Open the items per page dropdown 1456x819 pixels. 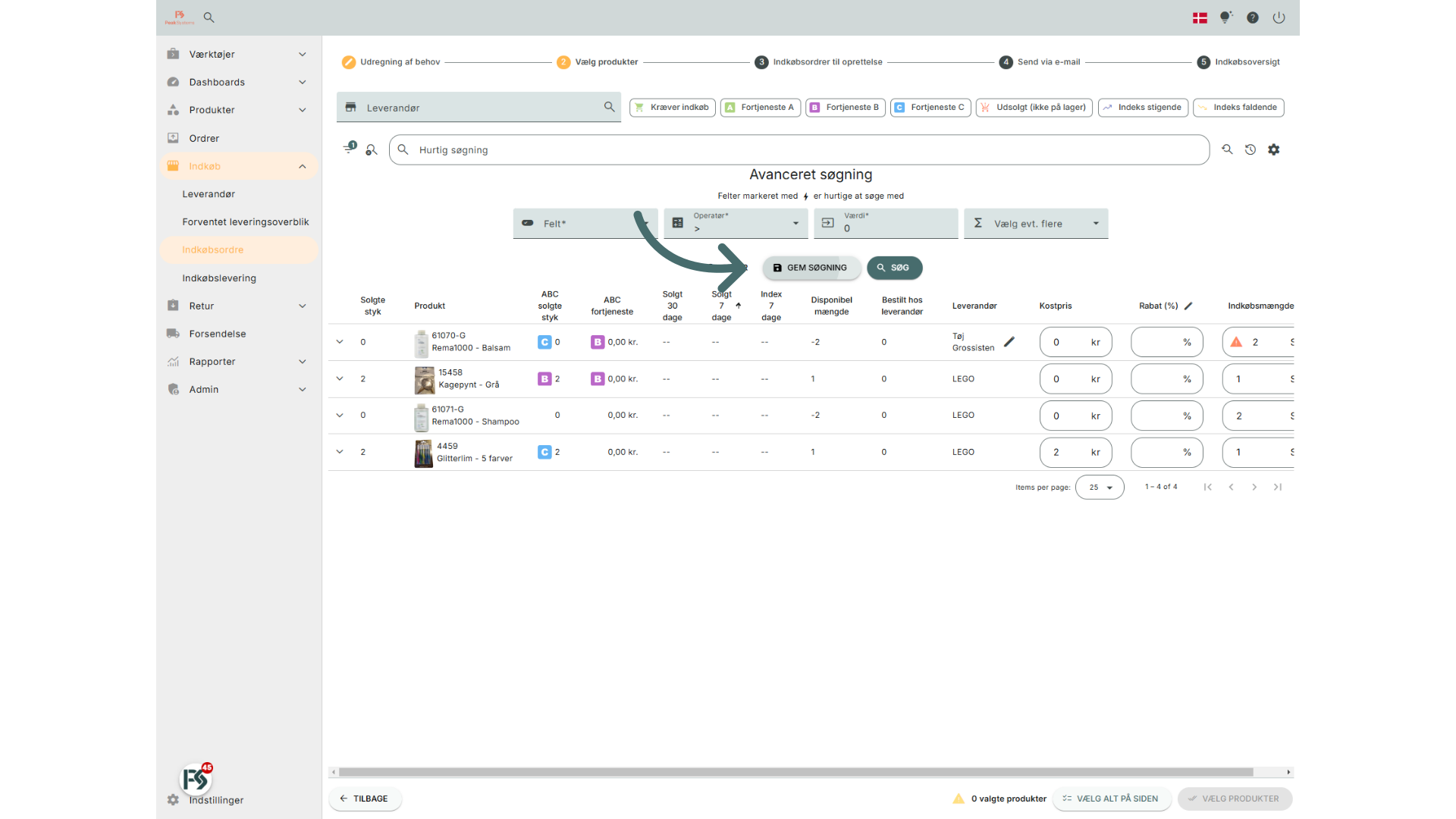click(x=1100, y=487)
